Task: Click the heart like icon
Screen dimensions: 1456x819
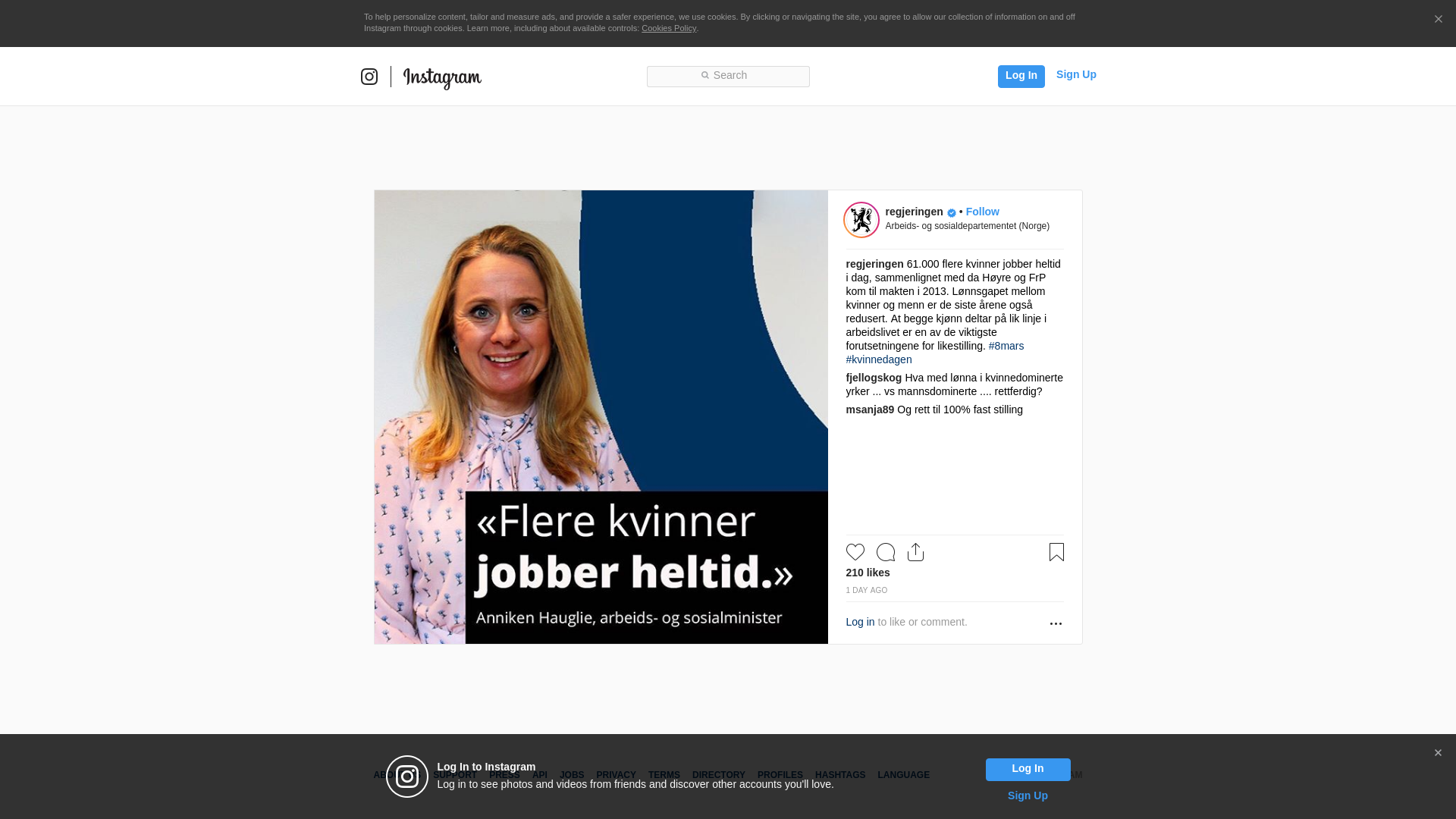Action: click(x=855, y=552)
